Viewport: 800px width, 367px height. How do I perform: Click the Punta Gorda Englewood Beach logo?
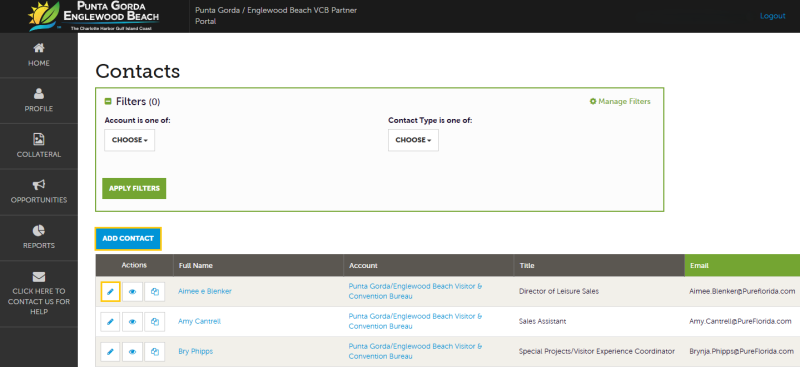94,16
